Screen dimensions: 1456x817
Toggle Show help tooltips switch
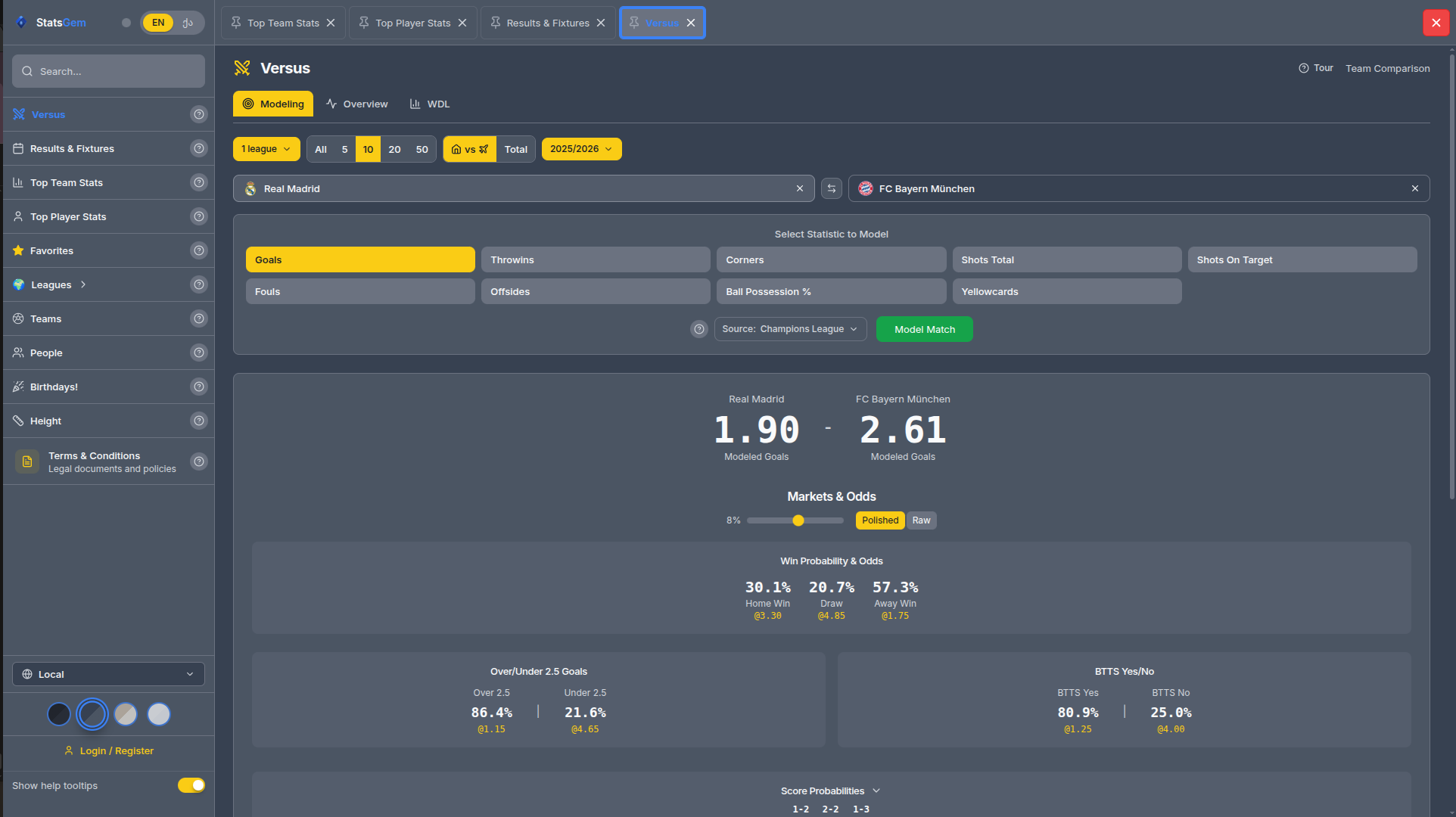click(x=191, y=785)
